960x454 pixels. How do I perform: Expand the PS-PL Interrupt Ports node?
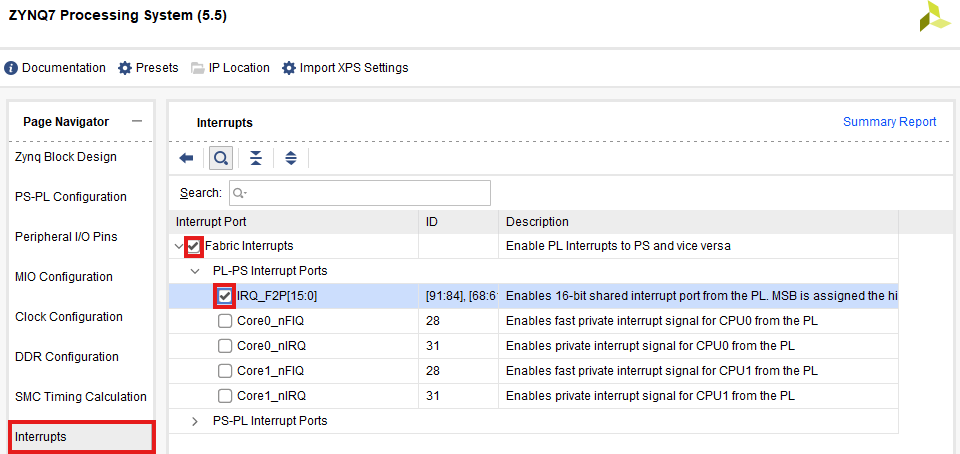tap(195, 421)
